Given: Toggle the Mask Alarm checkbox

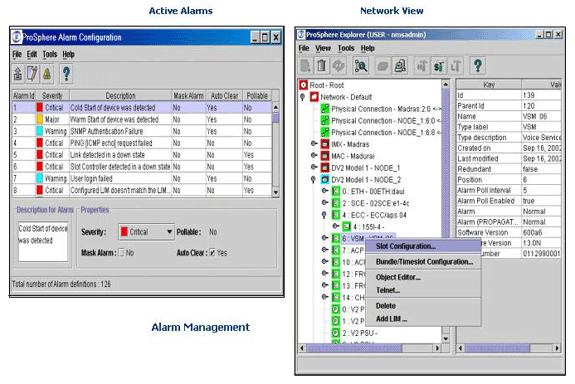Looking at the screenshot, I should (121, 252).
